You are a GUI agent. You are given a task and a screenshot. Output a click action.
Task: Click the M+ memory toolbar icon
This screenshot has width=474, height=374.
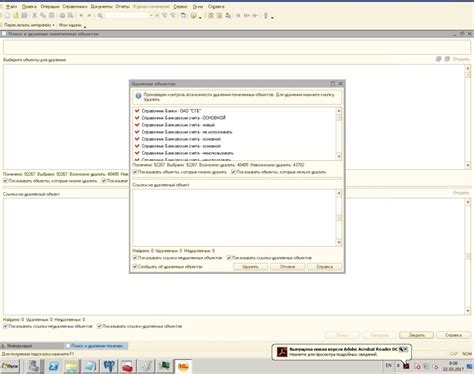click(x=247, y=15)
